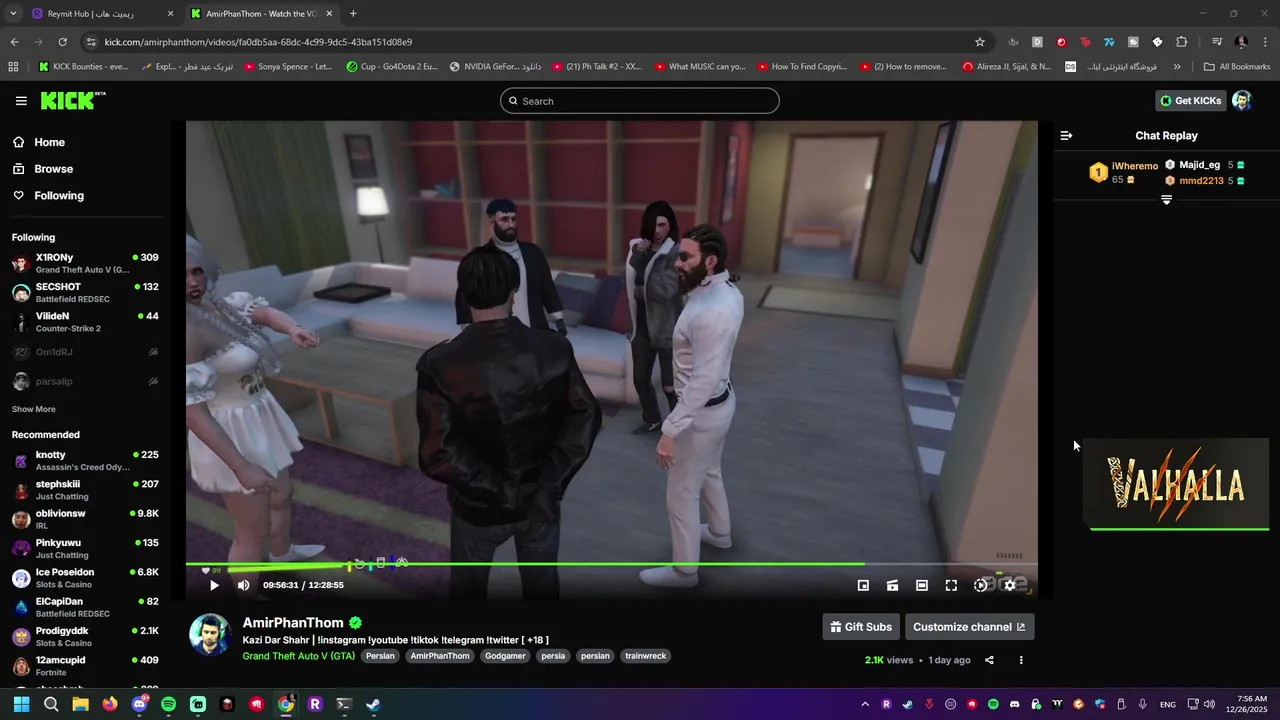Click the Gift Subs button
This screenshot has height=720, width=1280.
pyautogui.click(x=861, y=627)
